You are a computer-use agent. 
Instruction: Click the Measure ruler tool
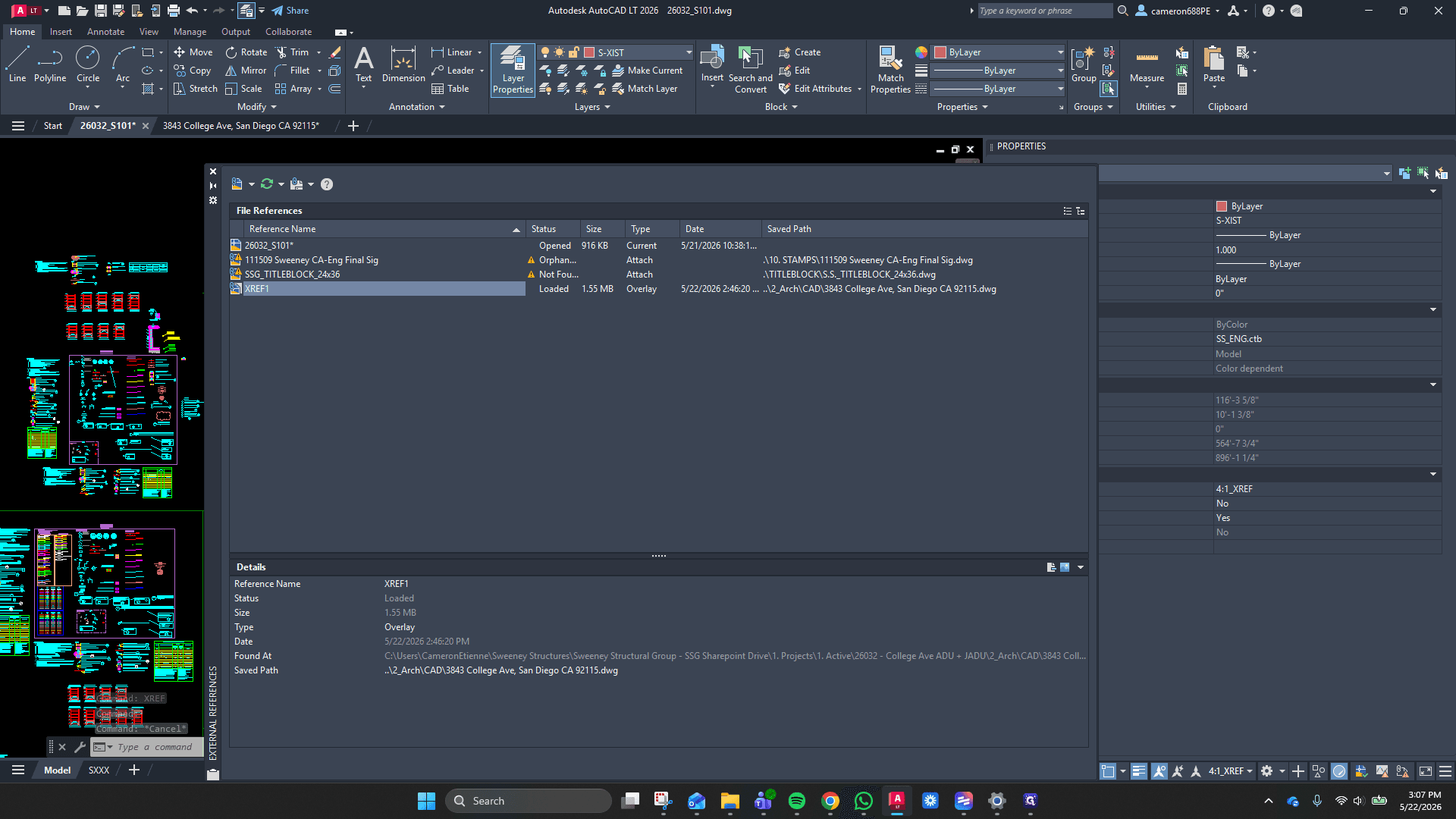pyautogui.click(x=1147, y=65)
